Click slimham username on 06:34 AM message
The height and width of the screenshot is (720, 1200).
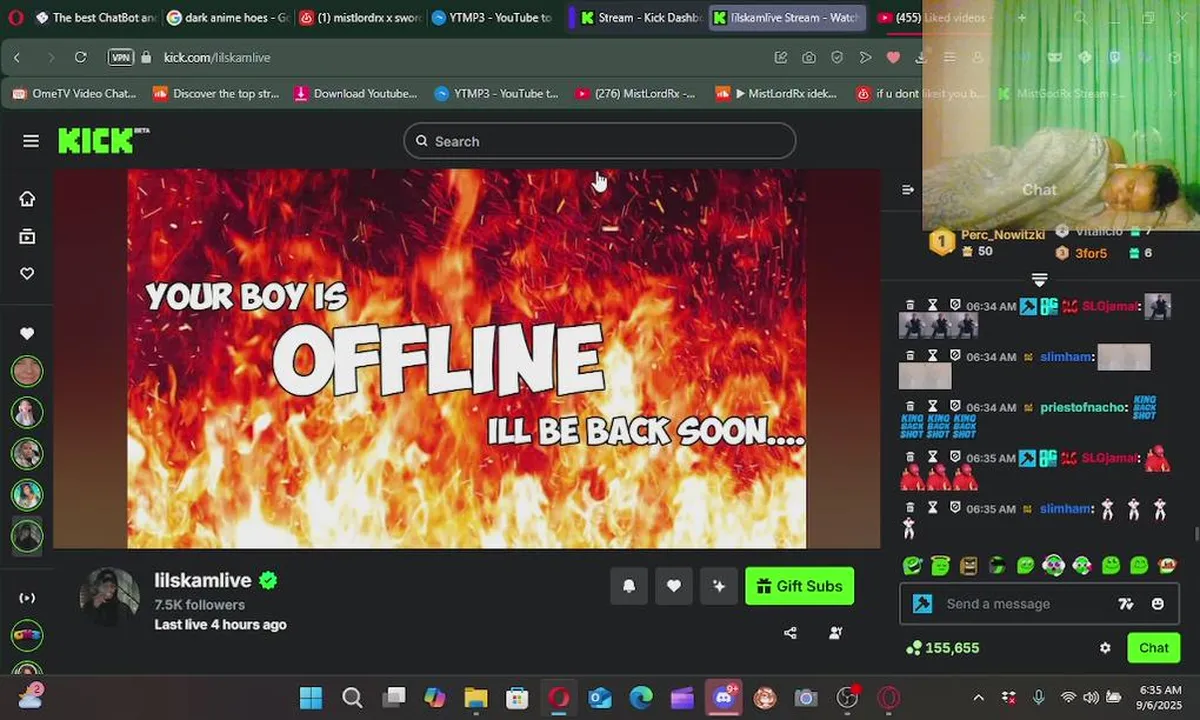[1066, 356]
